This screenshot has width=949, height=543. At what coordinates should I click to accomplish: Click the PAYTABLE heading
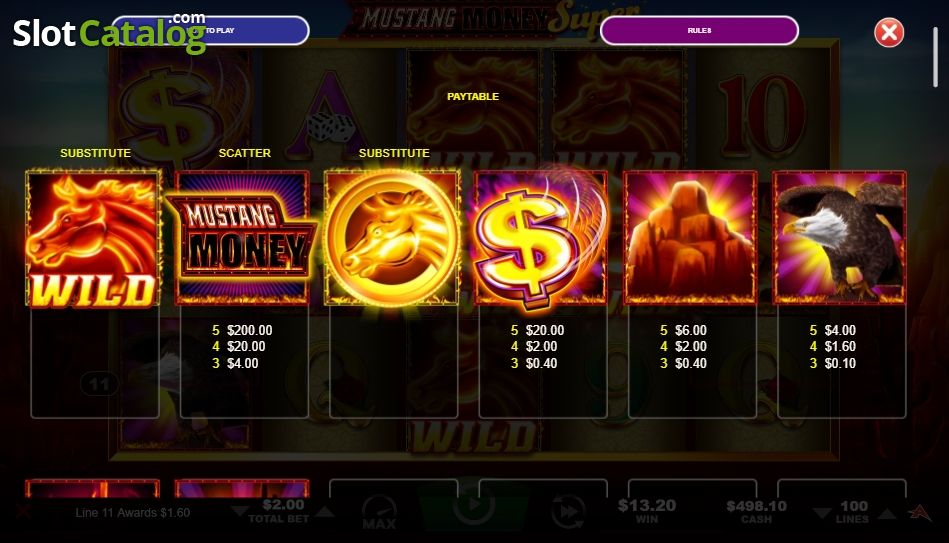pos(473,96)
